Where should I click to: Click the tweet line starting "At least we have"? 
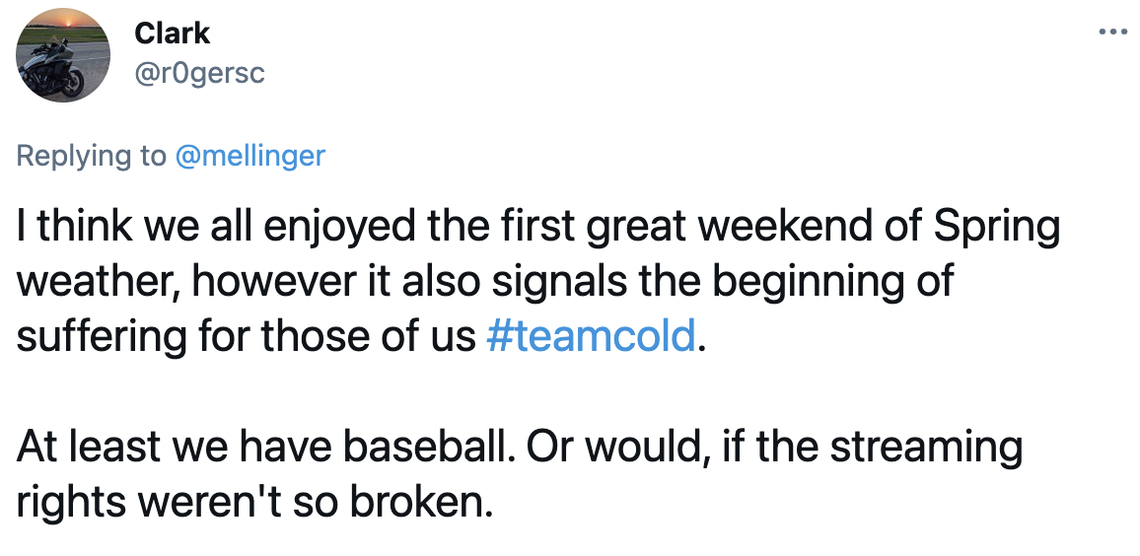pos(519,447)
